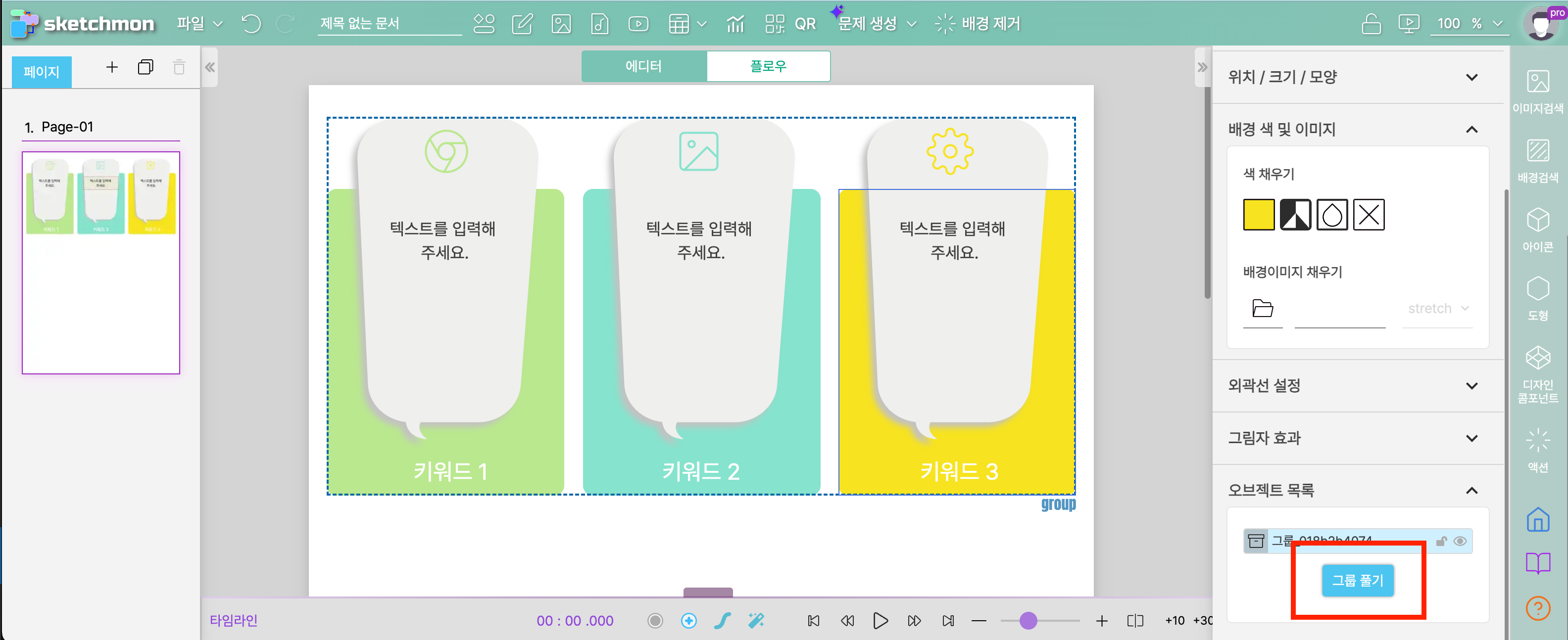
Task: Toggle the document lock in top bar
Action: (x=1371, y=24)
